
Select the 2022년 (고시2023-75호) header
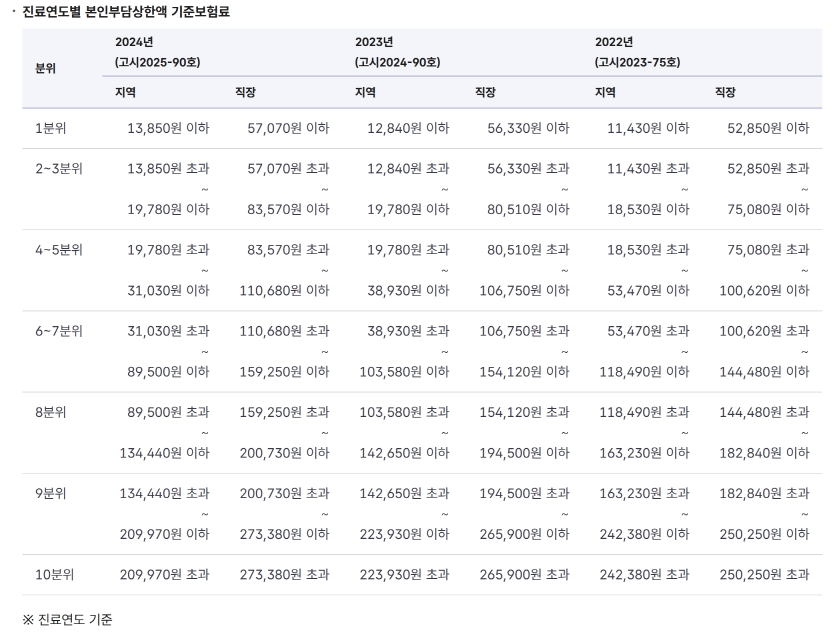(x=637, y=52)
